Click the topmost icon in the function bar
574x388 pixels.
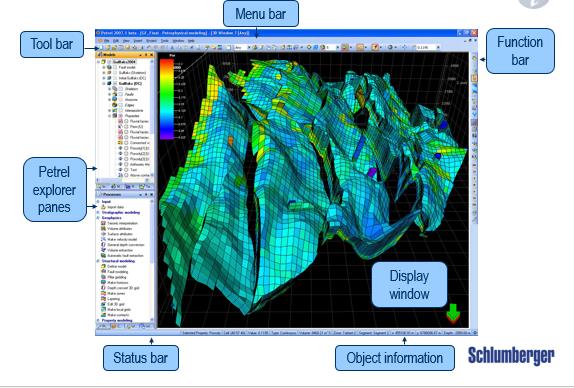pyautogui.click(x=474, y=59)
